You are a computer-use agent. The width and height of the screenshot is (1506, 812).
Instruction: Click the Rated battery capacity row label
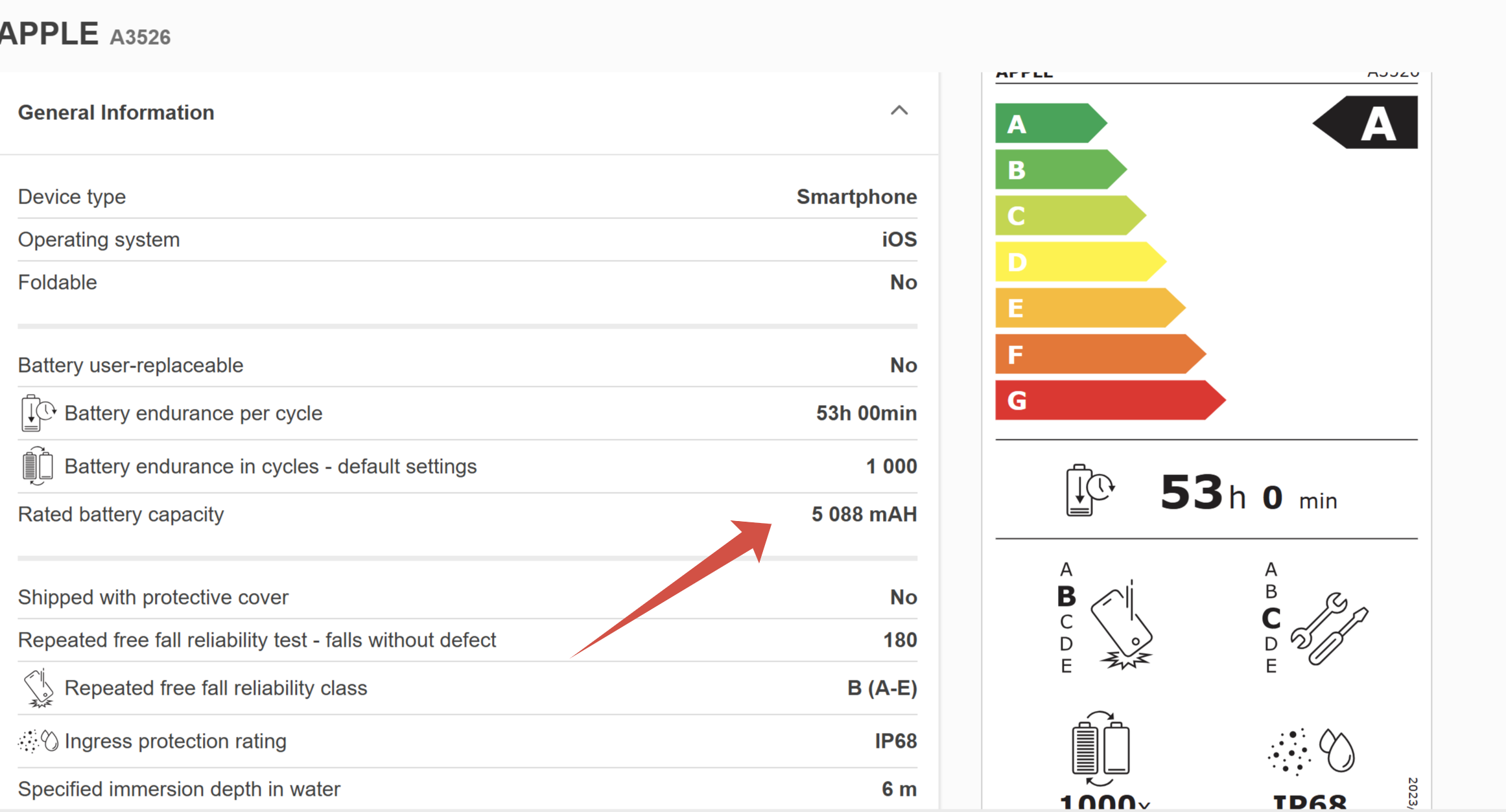point(121,515)
